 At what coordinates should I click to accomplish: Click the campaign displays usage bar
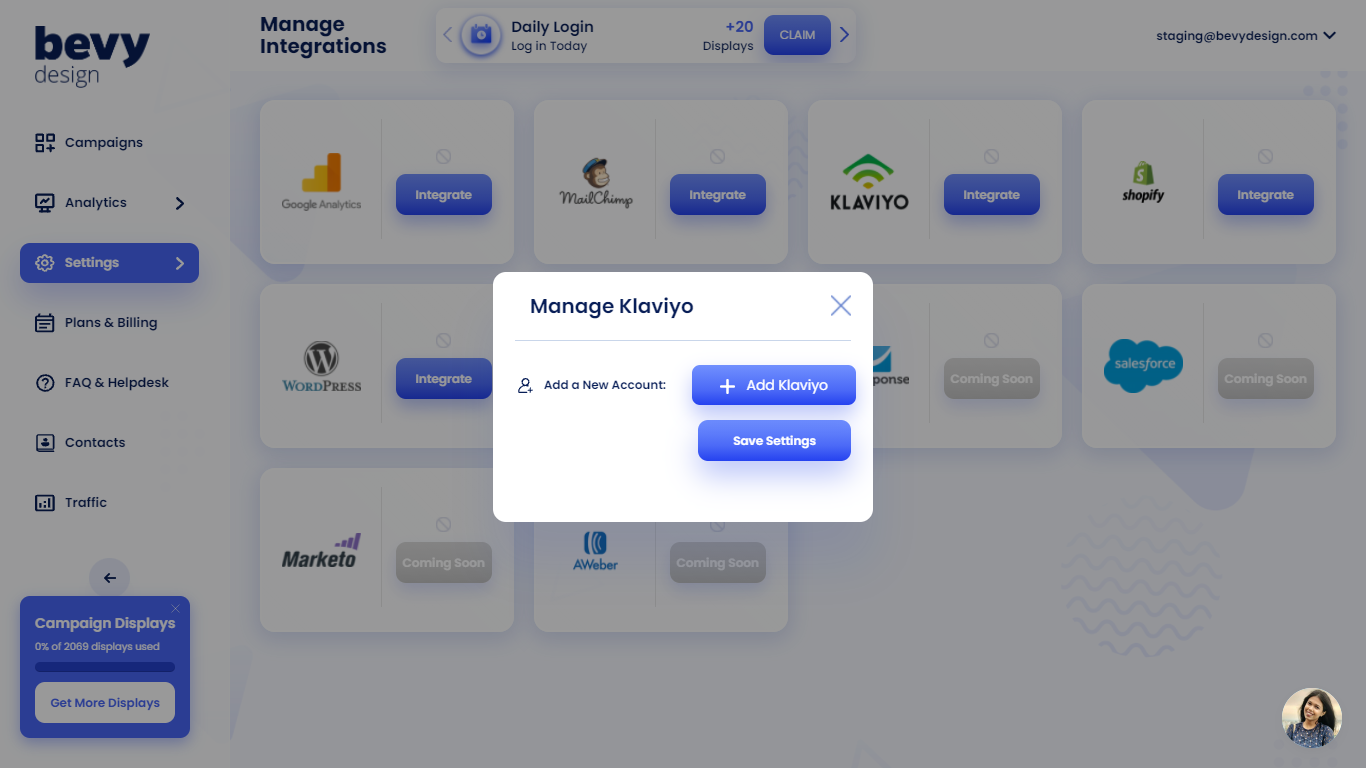105,667
